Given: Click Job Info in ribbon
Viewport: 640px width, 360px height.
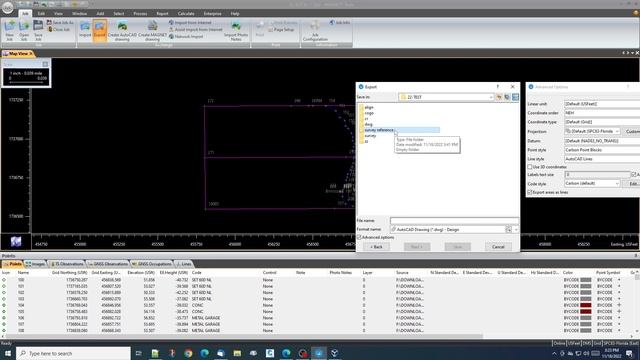Looking at the screenshot, I should (x=340, y=22).
